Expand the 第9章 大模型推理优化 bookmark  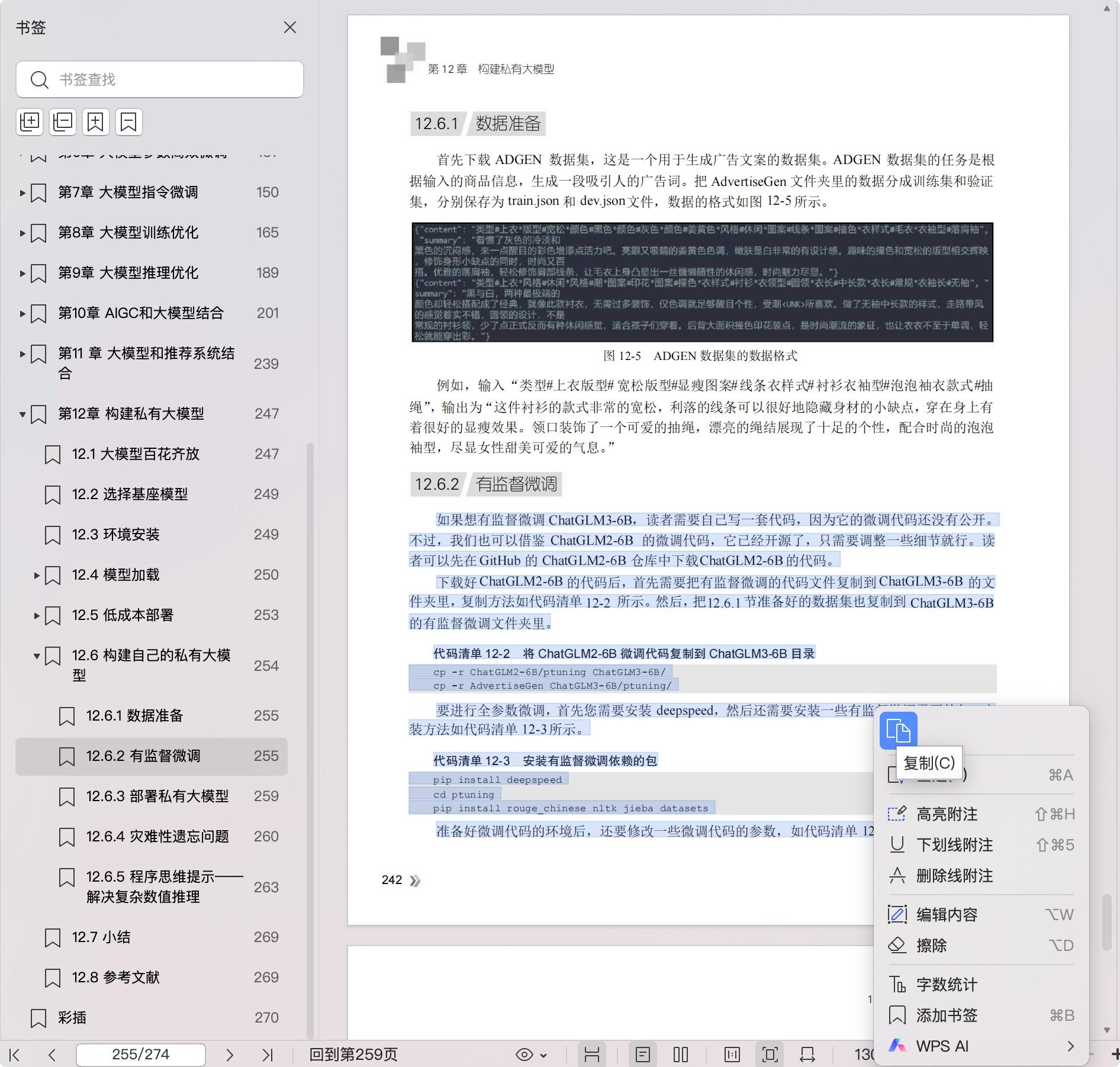click(x=22, y=273)
